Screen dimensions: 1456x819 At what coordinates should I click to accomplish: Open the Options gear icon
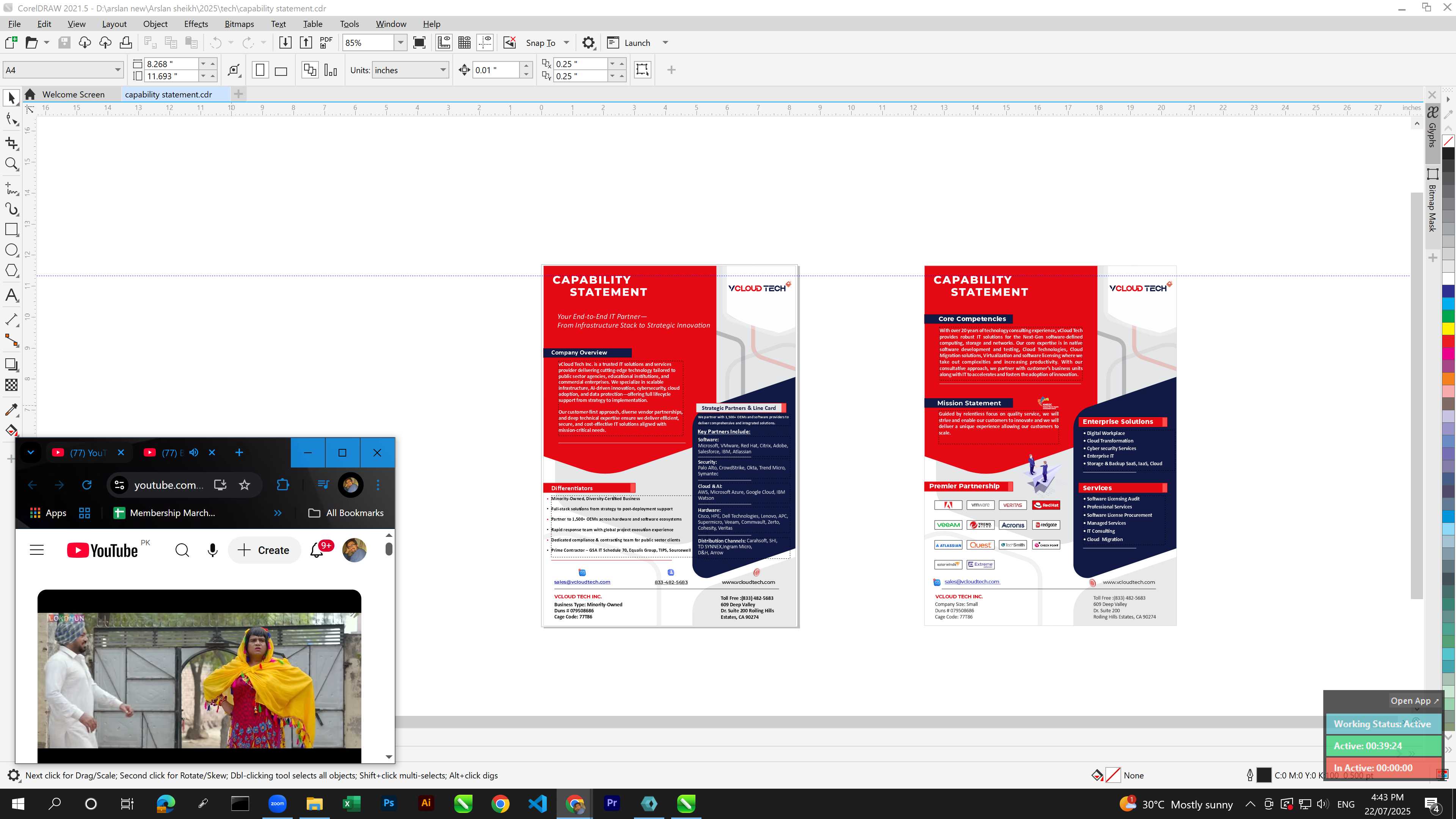click(588, 42)
